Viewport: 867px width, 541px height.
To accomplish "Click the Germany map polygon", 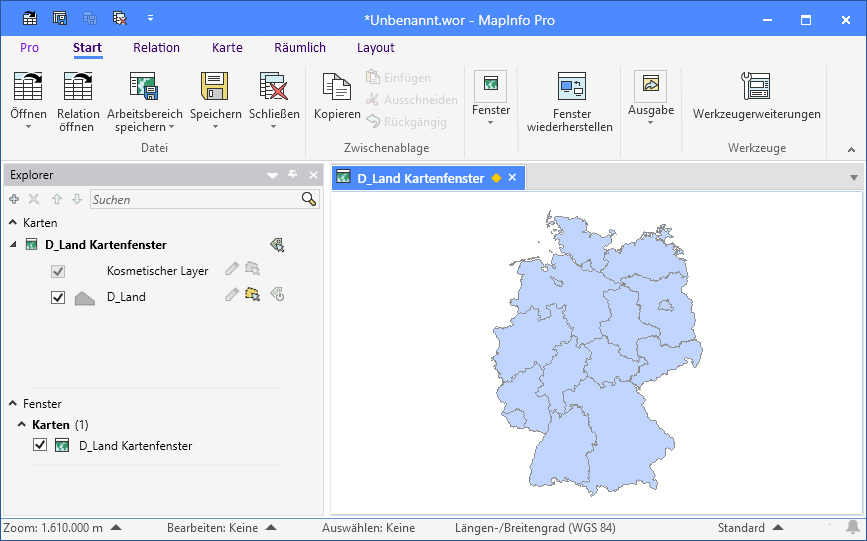I will 597,354.
